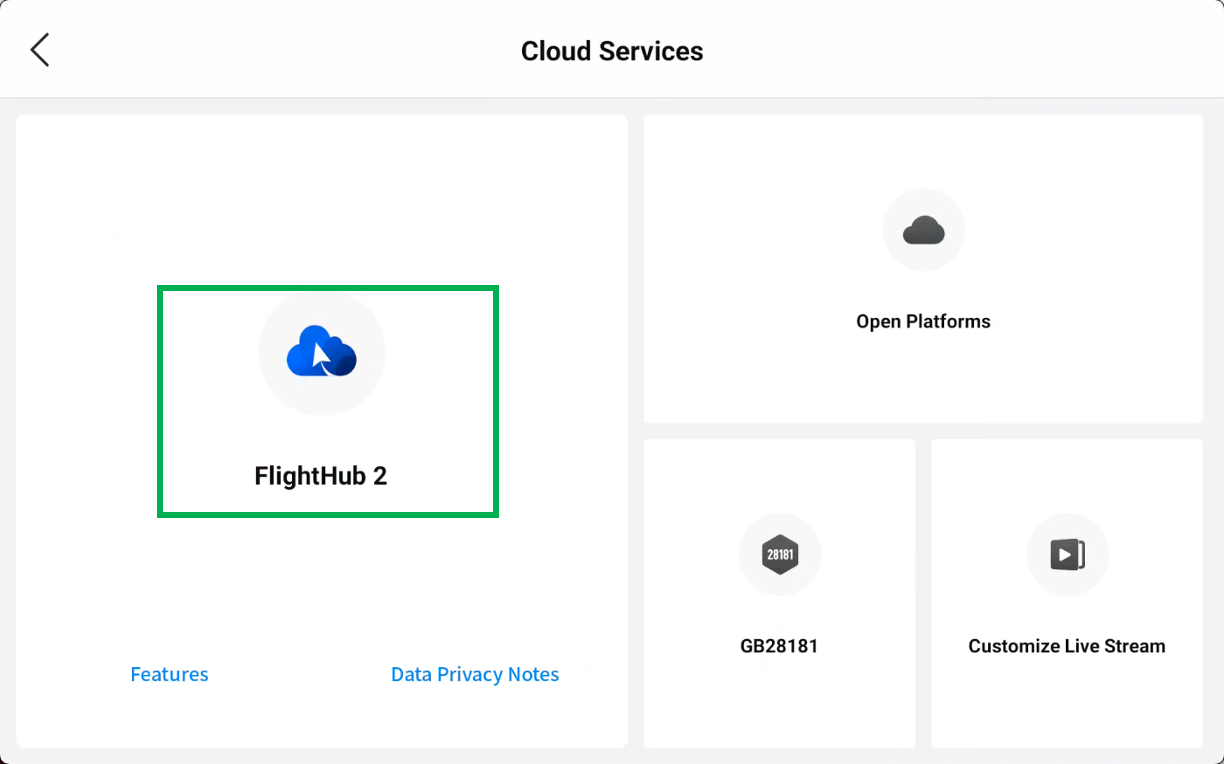The width and height of the screenshot is (1224, 764).
Task: Click the GB28181 label text
Action: coord(779,646)
